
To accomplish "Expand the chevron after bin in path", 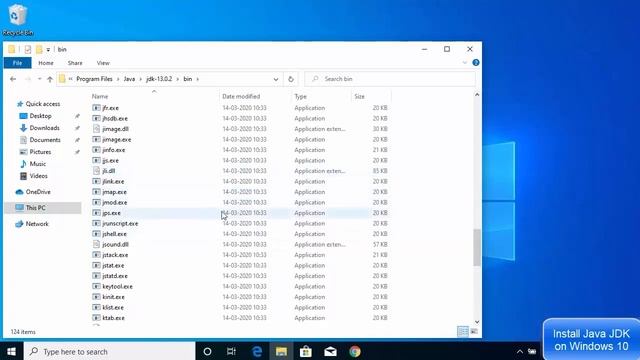I will point(198,79).
